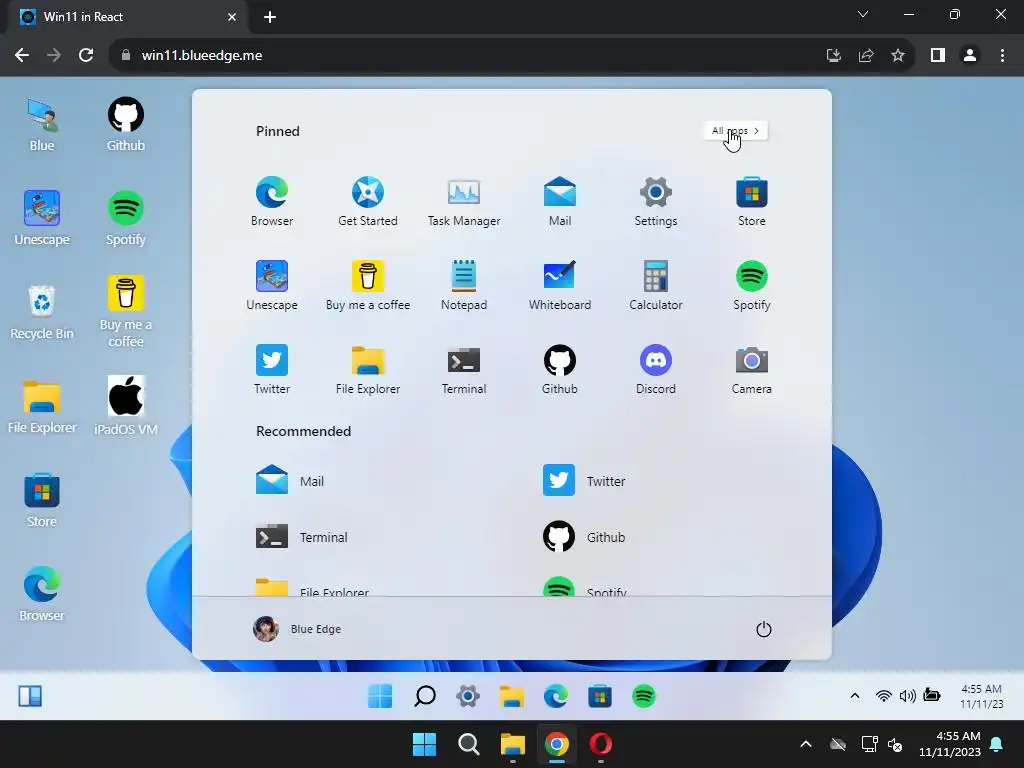Open Task Manager from Start menu
The width and height of the screenshot is (1024, 768).
tap(464, 201)
